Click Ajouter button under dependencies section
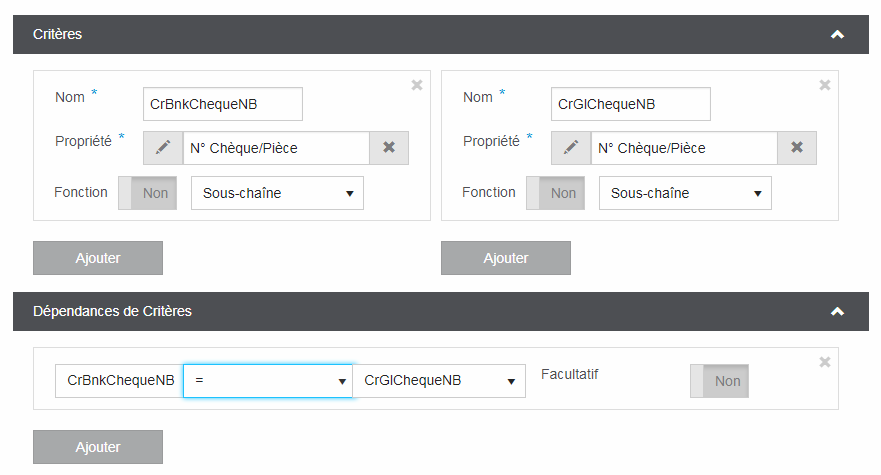The height and width of the screenshot is (475, 881). [98, 447]
